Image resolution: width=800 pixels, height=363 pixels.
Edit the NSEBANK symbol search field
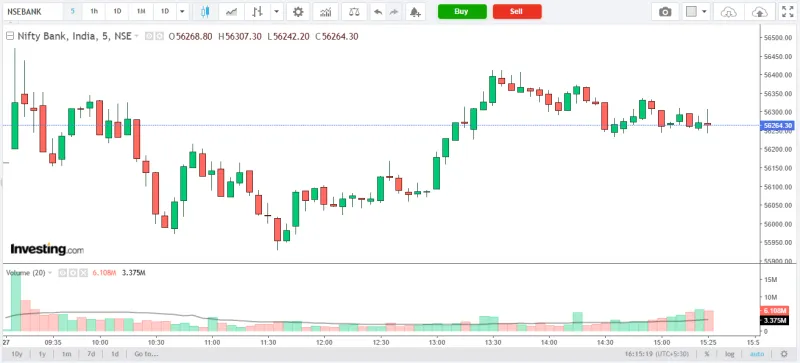point(32,11)
